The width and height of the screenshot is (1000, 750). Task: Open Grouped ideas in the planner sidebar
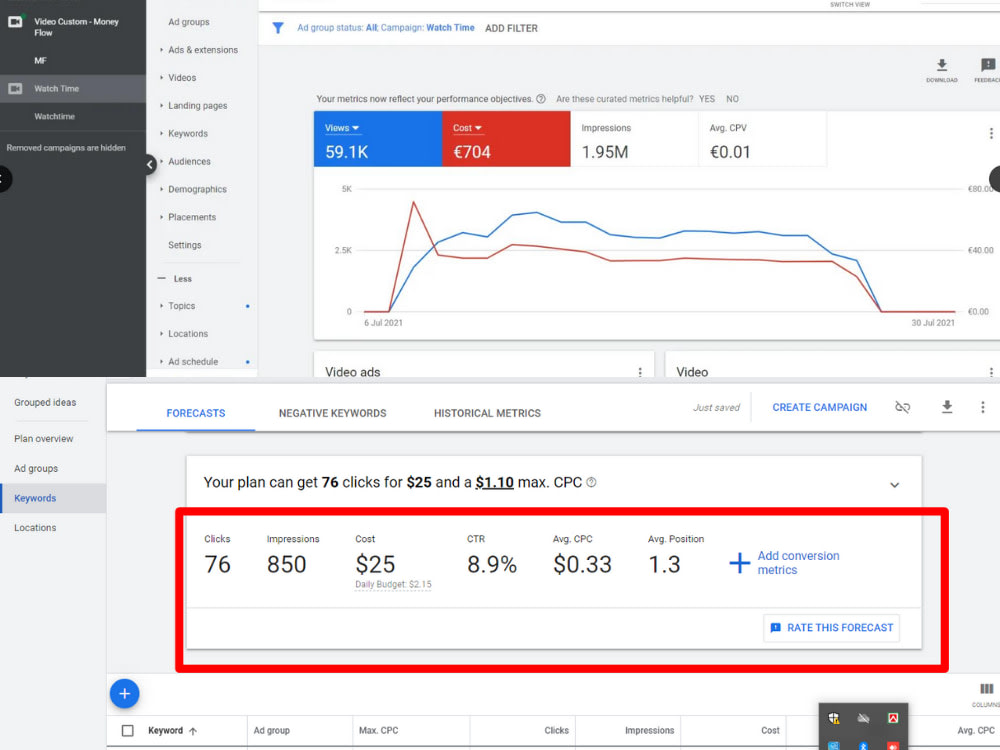[45, 402]
